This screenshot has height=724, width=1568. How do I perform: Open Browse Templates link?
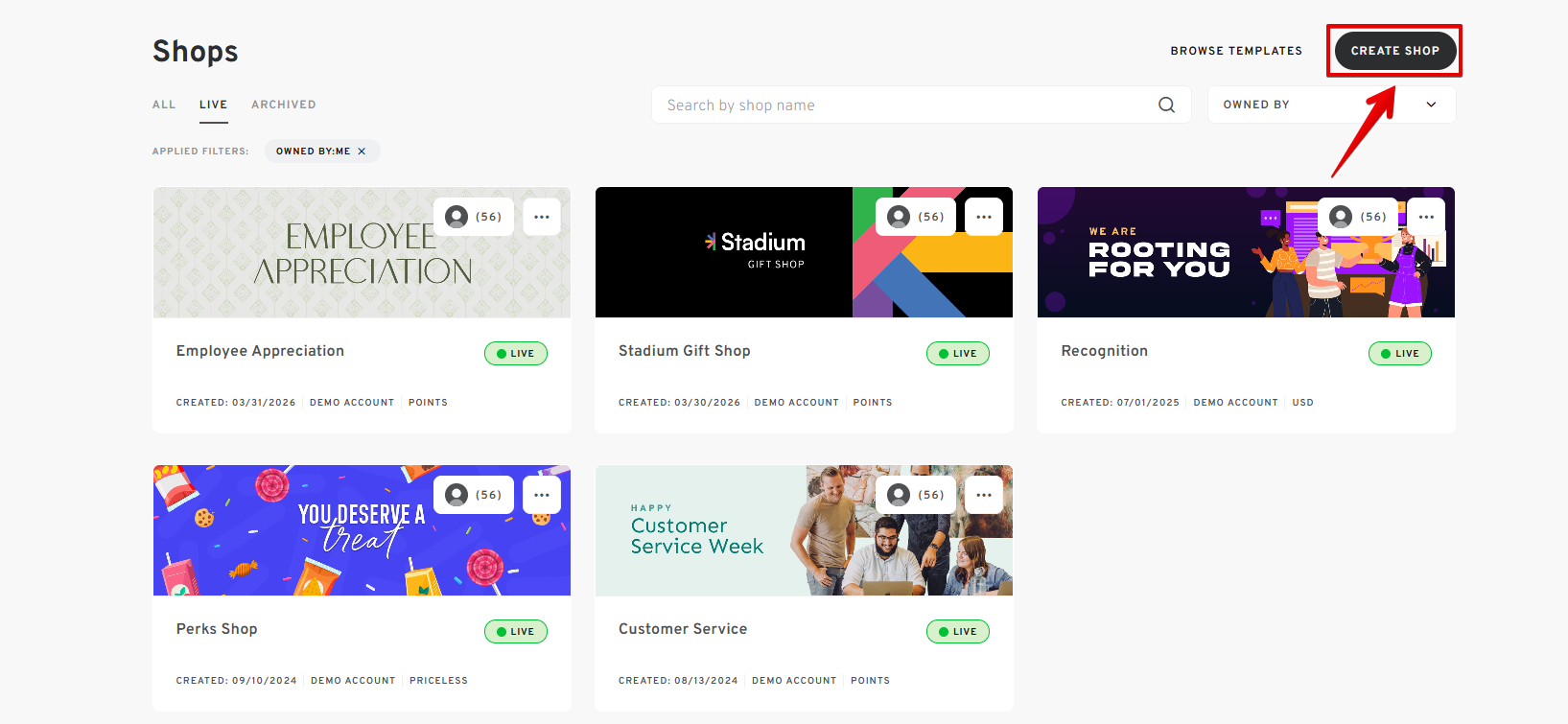point(1236,51)
